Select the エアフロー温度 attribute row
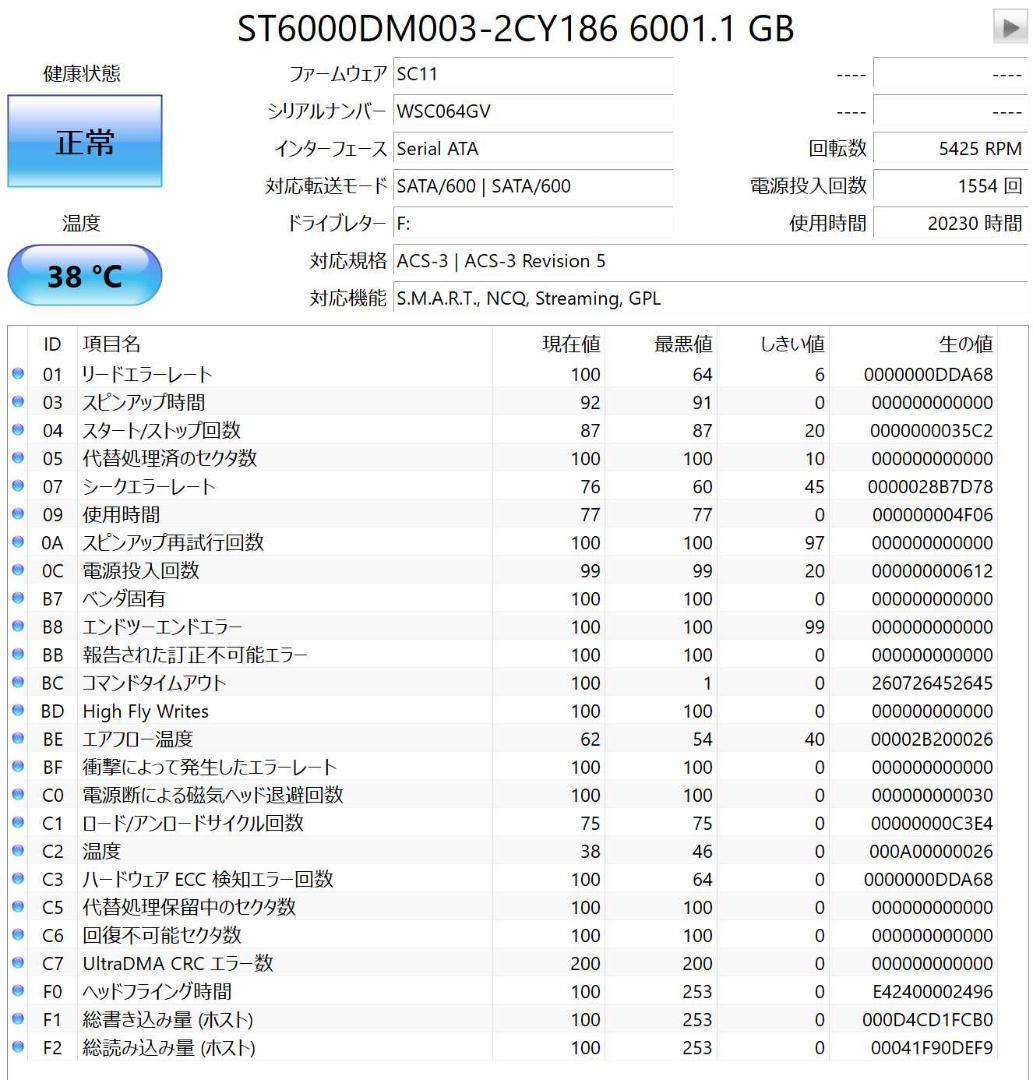Image resolution: width=1033 pixels, height=1080 pixels. click(x=400, y=739)
